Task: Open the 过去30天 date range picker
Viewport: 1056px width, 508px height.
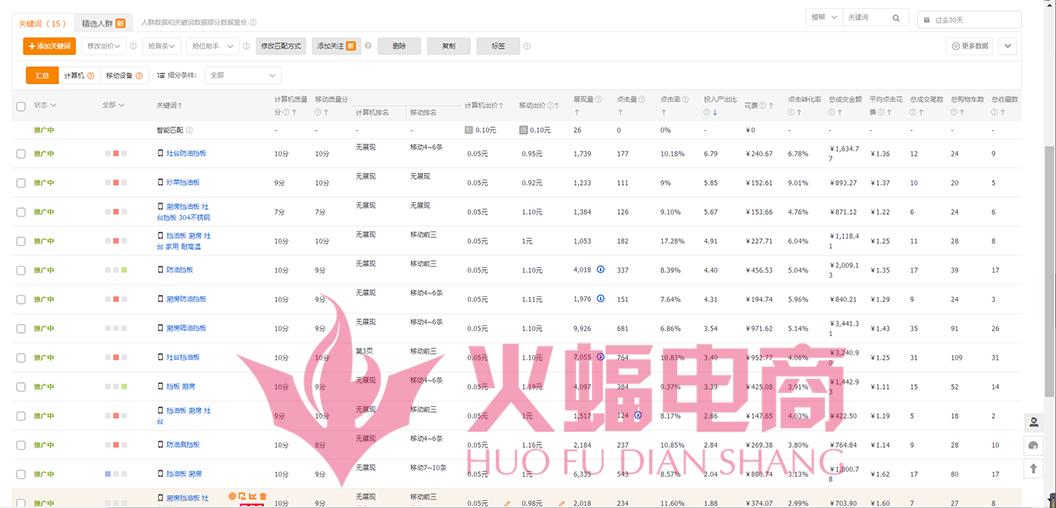Action: [x=969, y=20]
